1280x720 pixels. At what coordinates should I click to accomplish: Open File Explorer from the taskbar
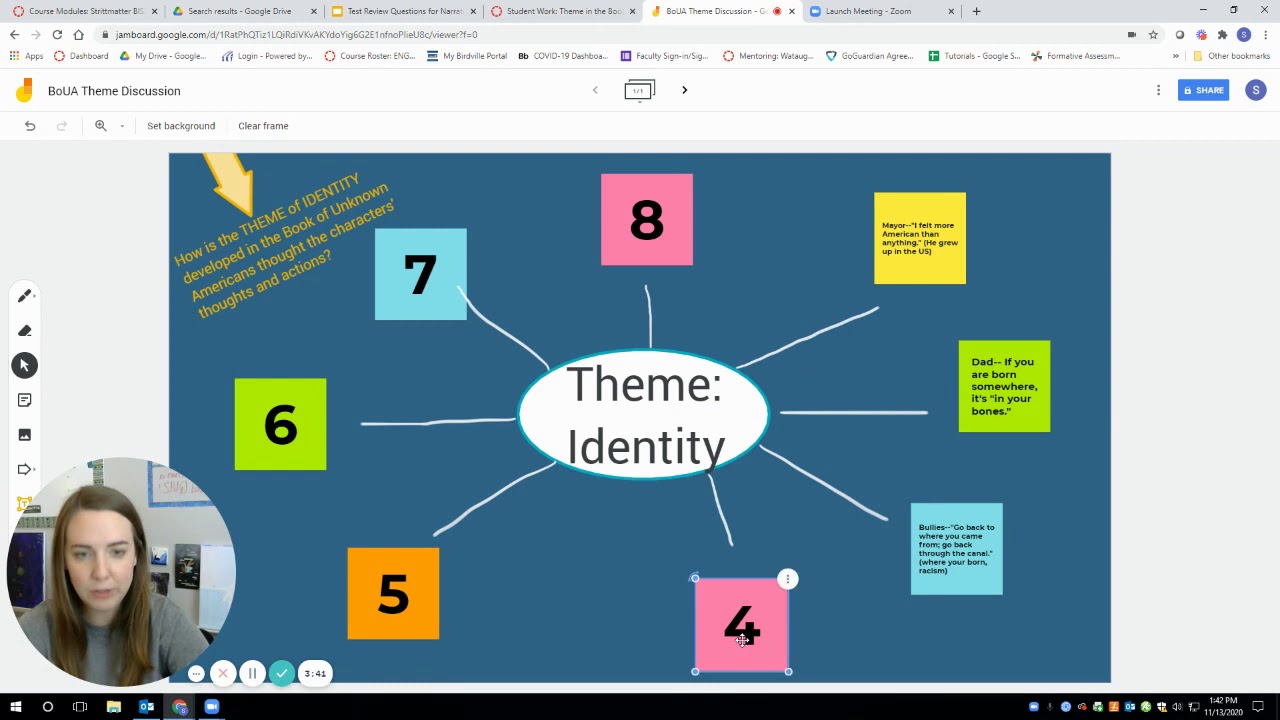(113, 707)
